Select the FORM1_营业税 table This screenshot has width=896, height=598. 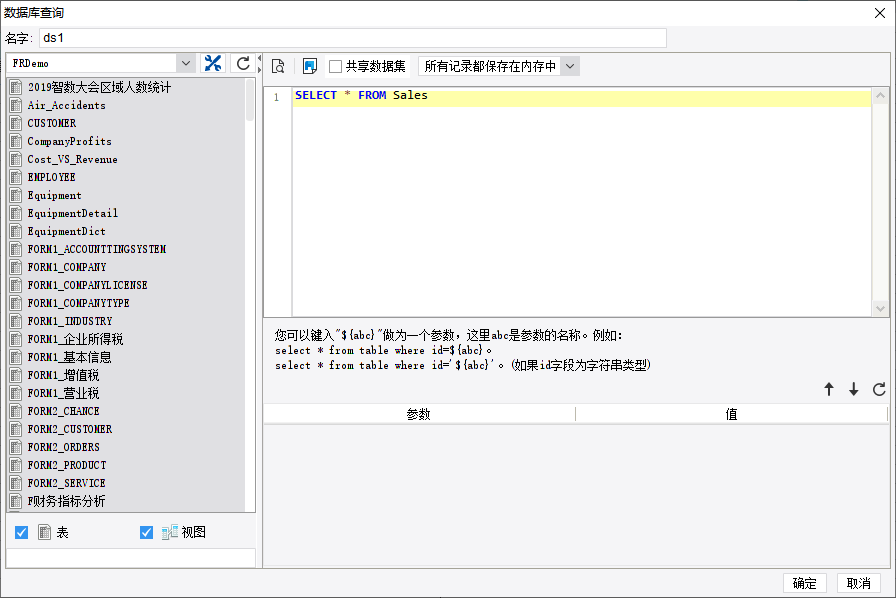63,393
